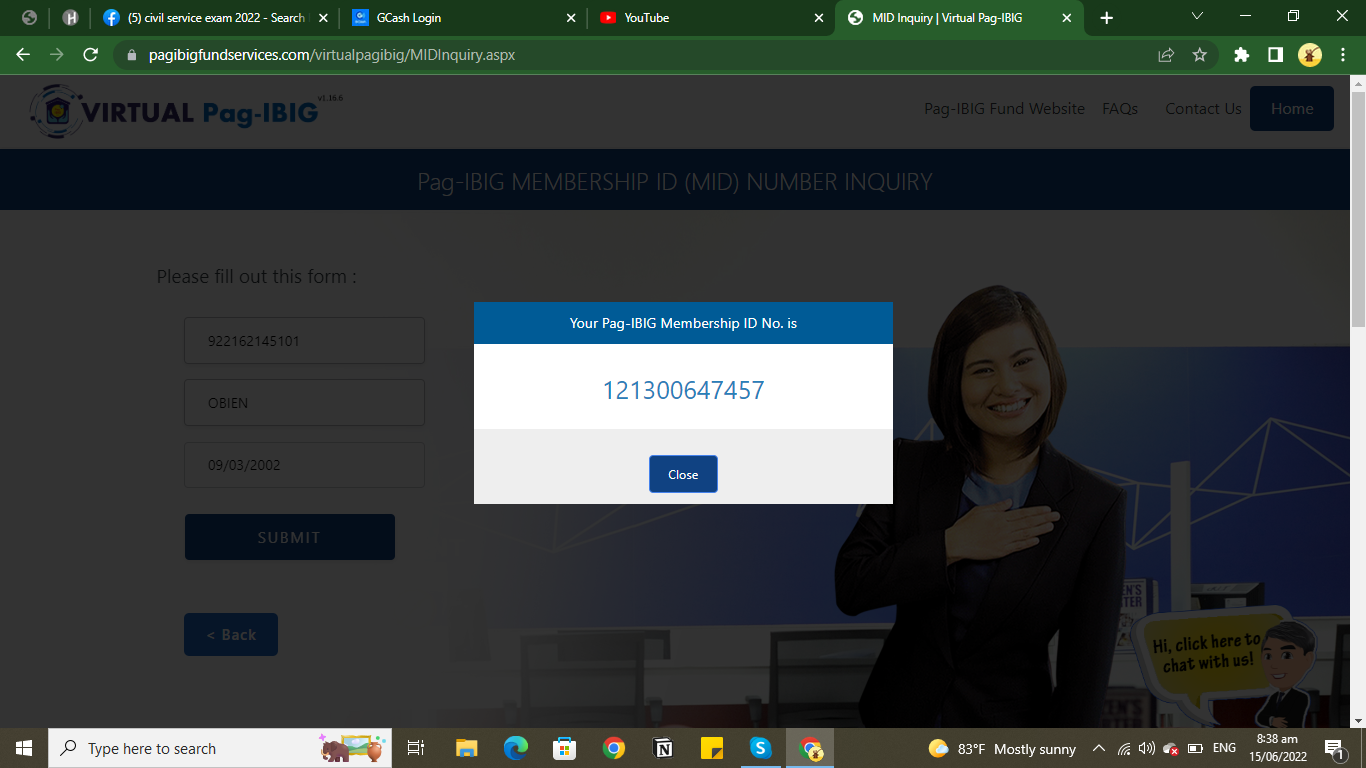Screen dimensions: 1366x768
Task: Open a new browser tab
Action: pyautogui.click(x=1106, y=18)
